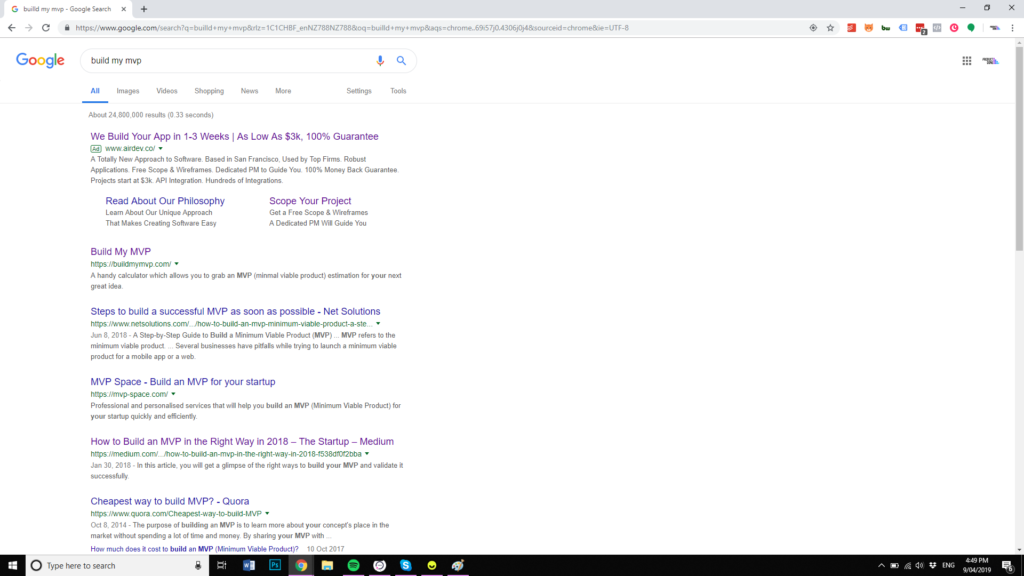Switch to the News results tab
Image resolution: width=1024 pixels, height=576 pixels.
(249, 91)
